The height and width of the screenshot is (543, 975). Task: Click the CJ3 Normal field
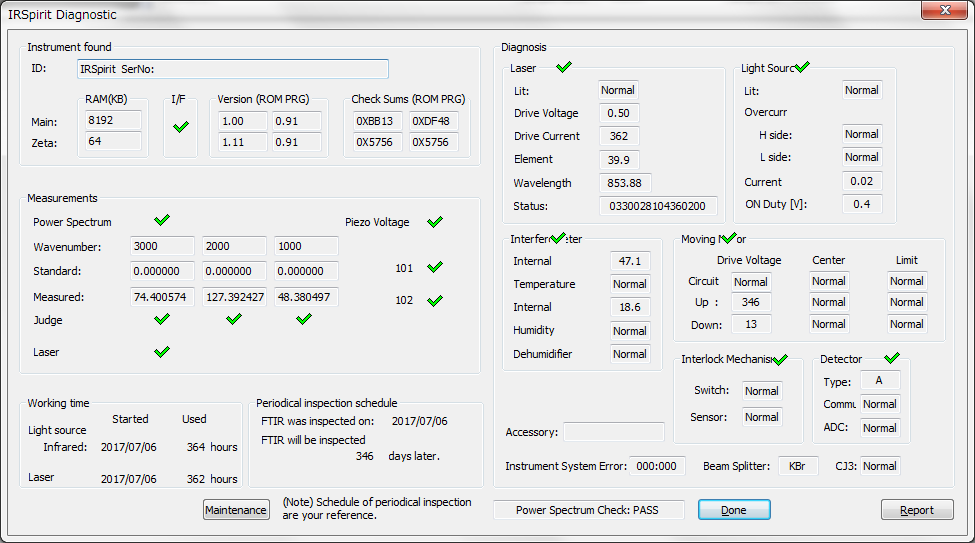880,466
